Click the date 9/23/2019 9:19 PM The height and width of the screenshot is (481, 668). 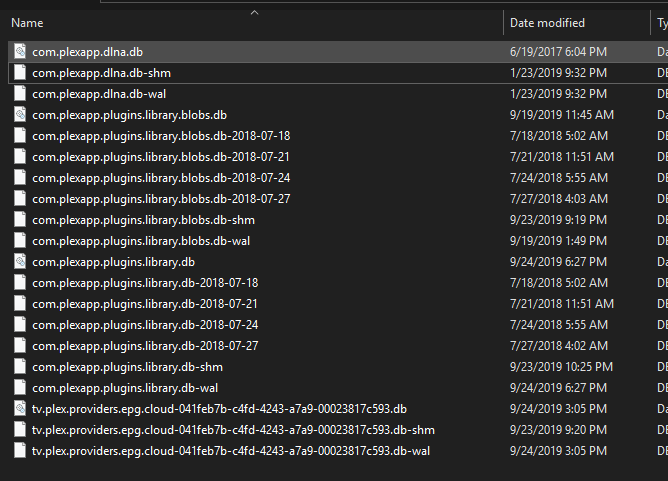click(x=559, y=220)
